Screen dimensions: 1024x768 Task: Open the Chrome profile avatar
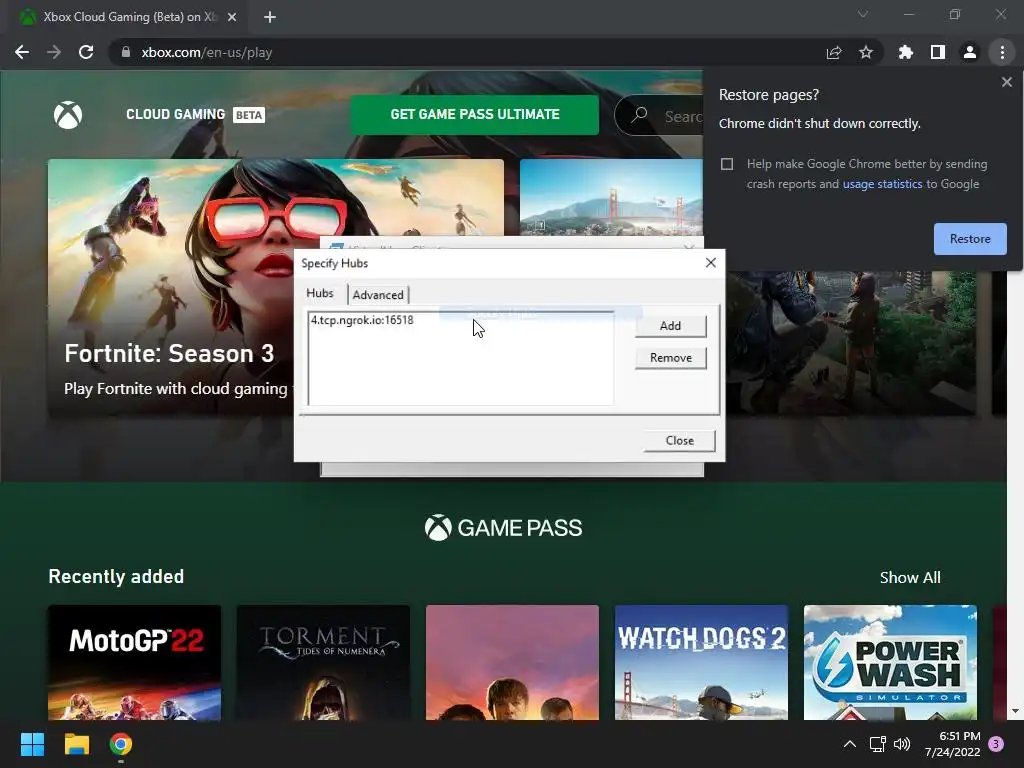point(970,52)
